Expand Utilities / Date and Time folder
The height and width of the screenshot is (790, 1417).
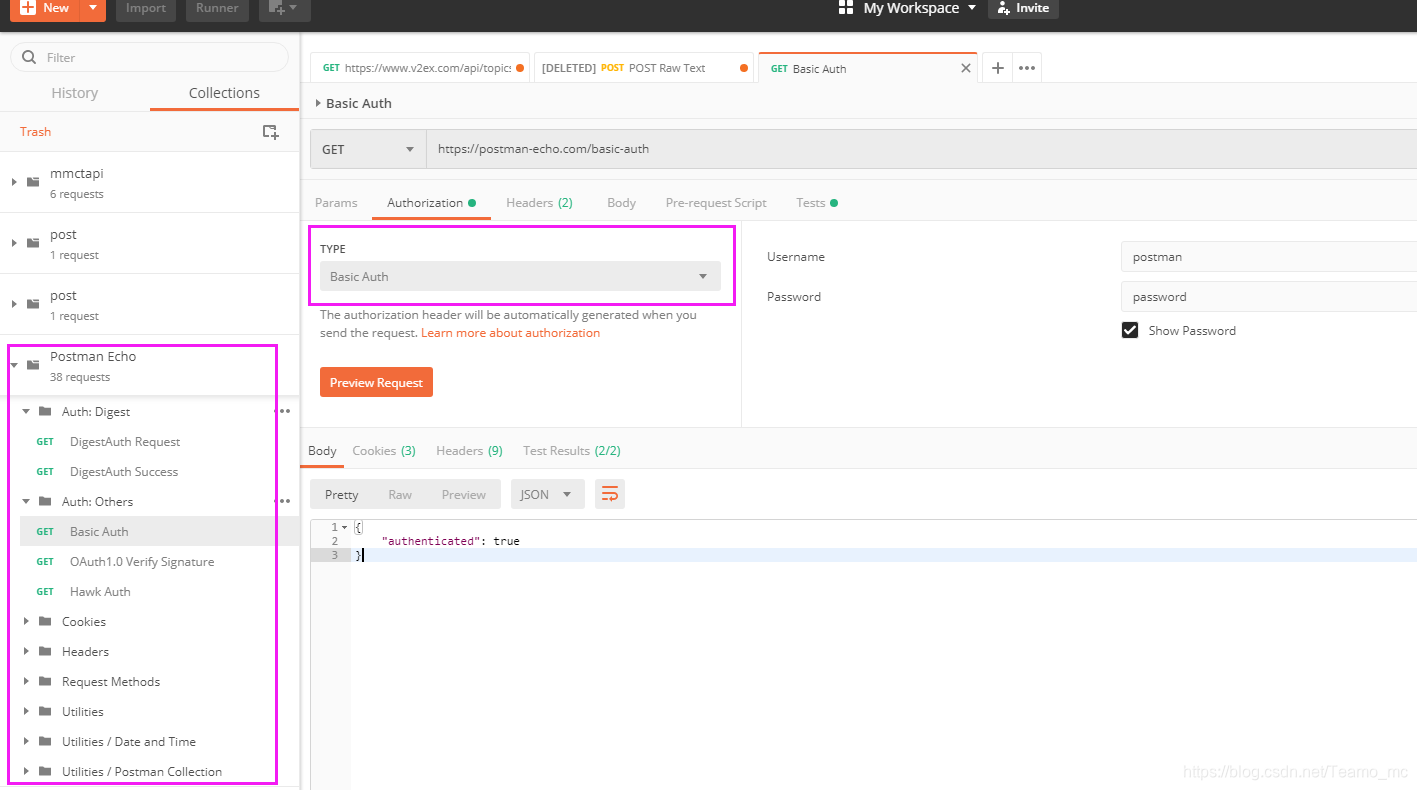coord(26,741)
